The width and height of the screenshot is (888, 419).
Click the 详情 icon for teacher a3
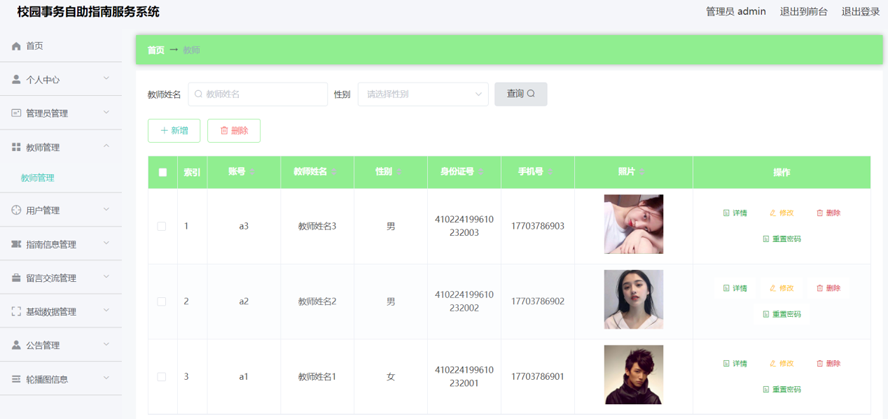[x=727, y=213]
